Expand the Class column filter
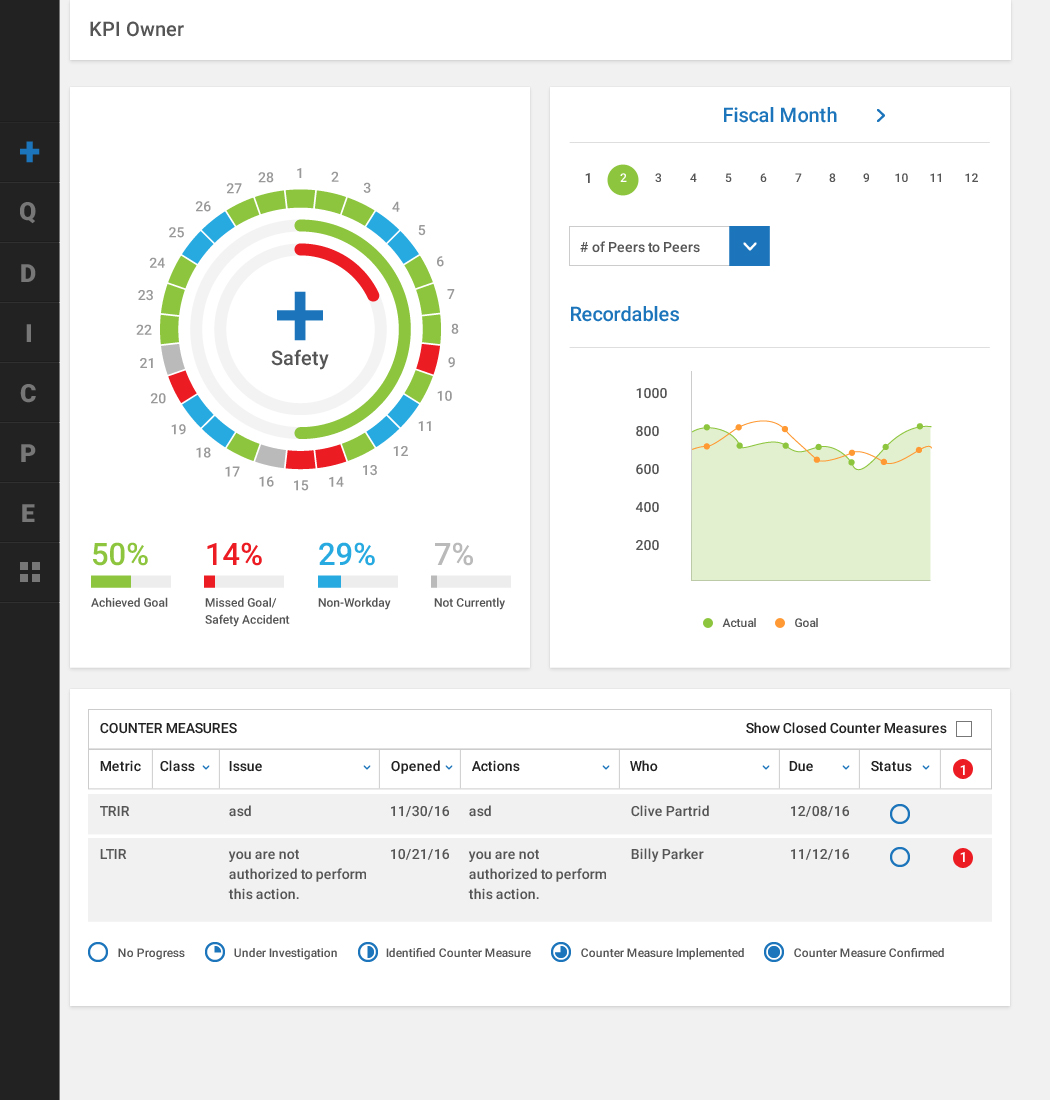Viewport: 1050px width, 1100px height. (206, 767)
